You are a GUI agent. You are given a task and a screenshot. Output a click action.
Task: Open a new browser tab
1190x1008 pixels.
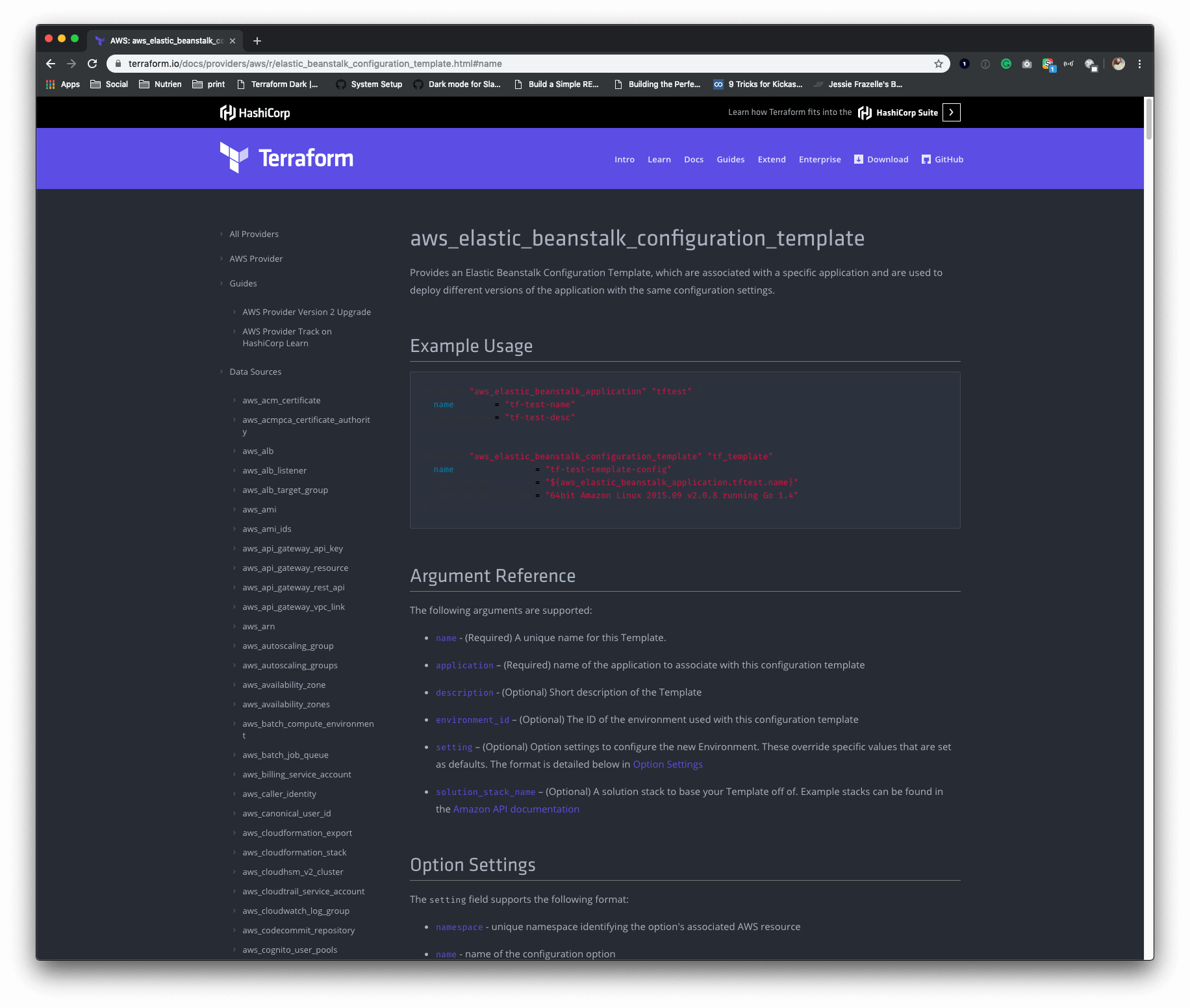[257, 41]
